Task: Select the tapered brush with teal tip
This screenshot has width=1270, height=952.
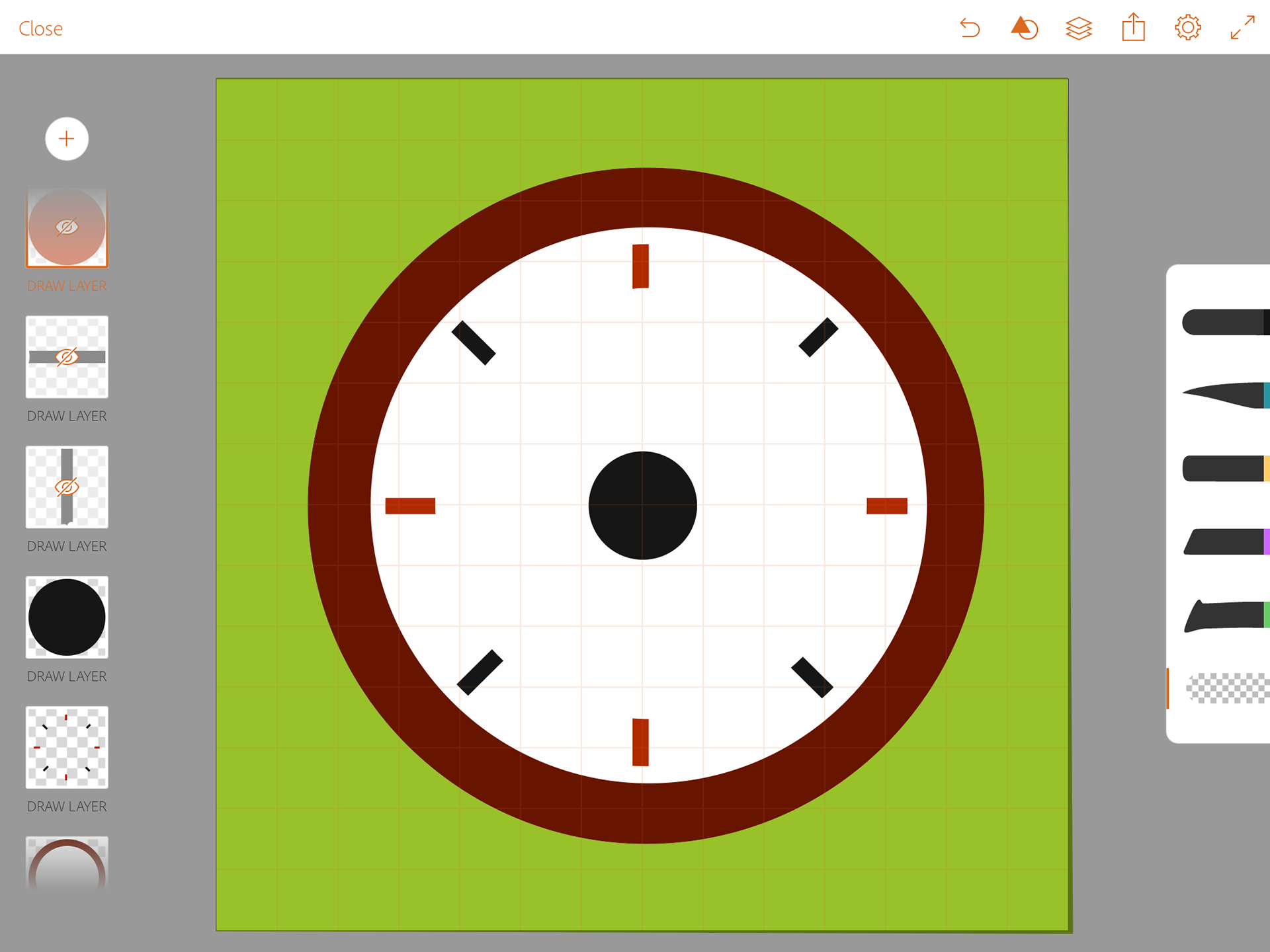Action: [x=1225, y=395]
